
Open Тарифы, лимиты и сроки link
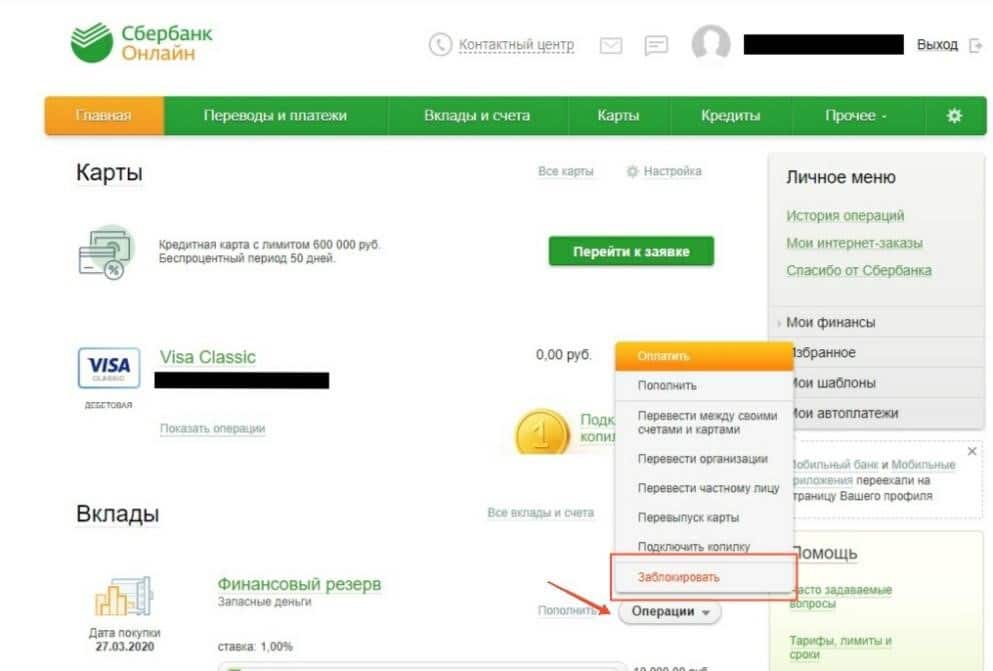pos(840,648)
